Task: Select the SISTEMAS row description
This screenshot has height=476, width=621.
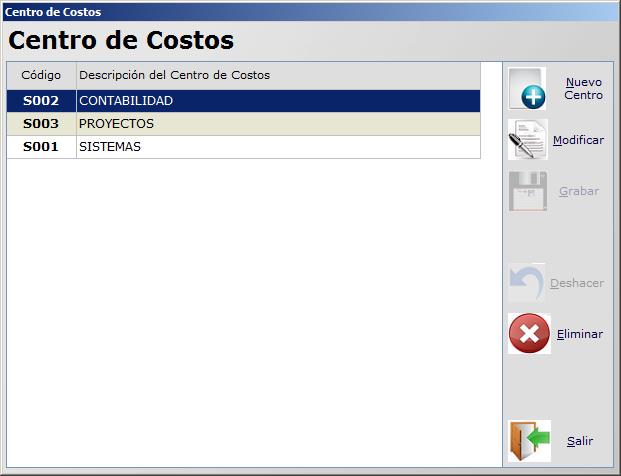Action: [x=278, y=147]
